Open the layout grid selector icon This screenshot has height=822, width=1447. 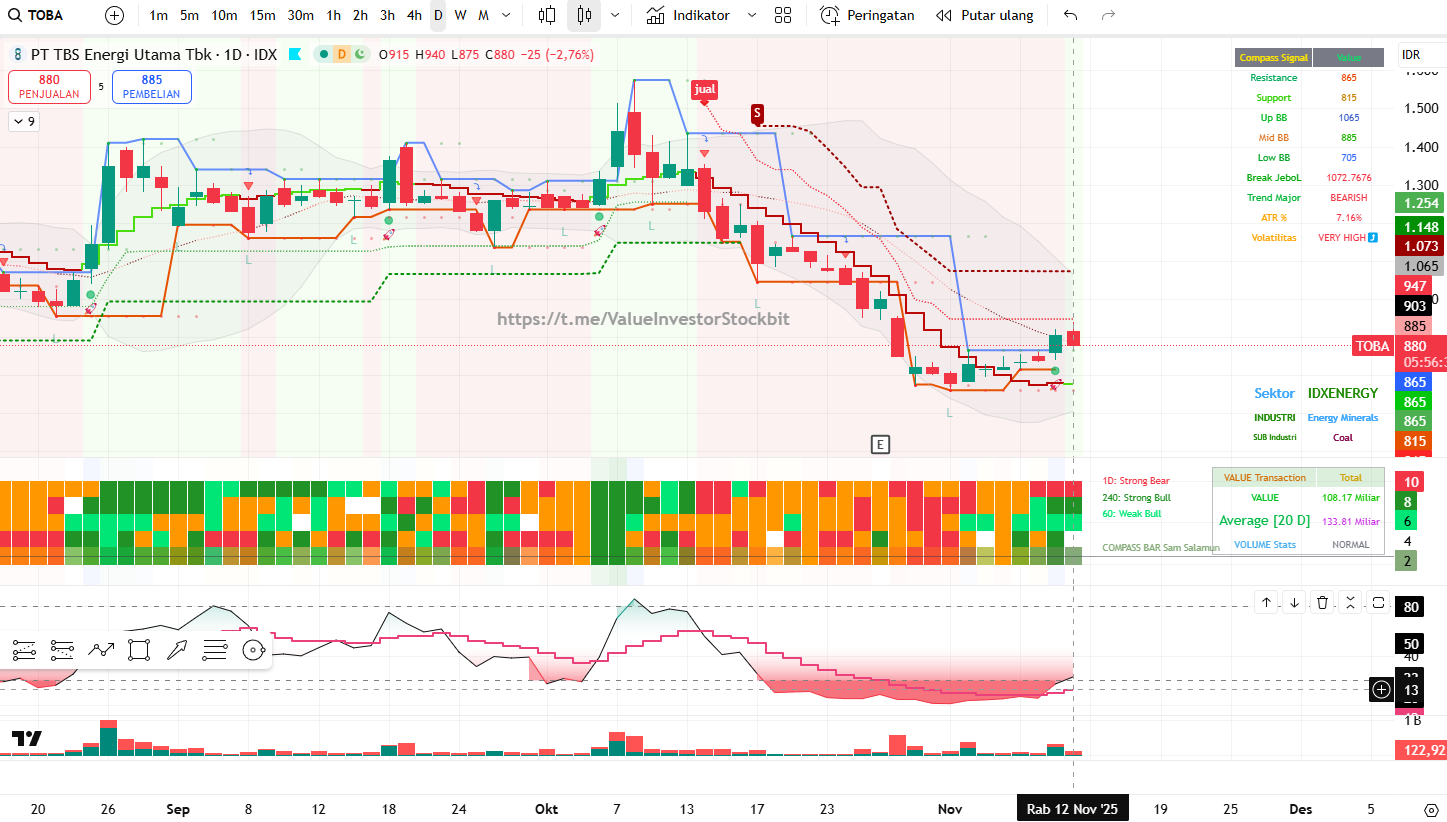pos(783,15)
